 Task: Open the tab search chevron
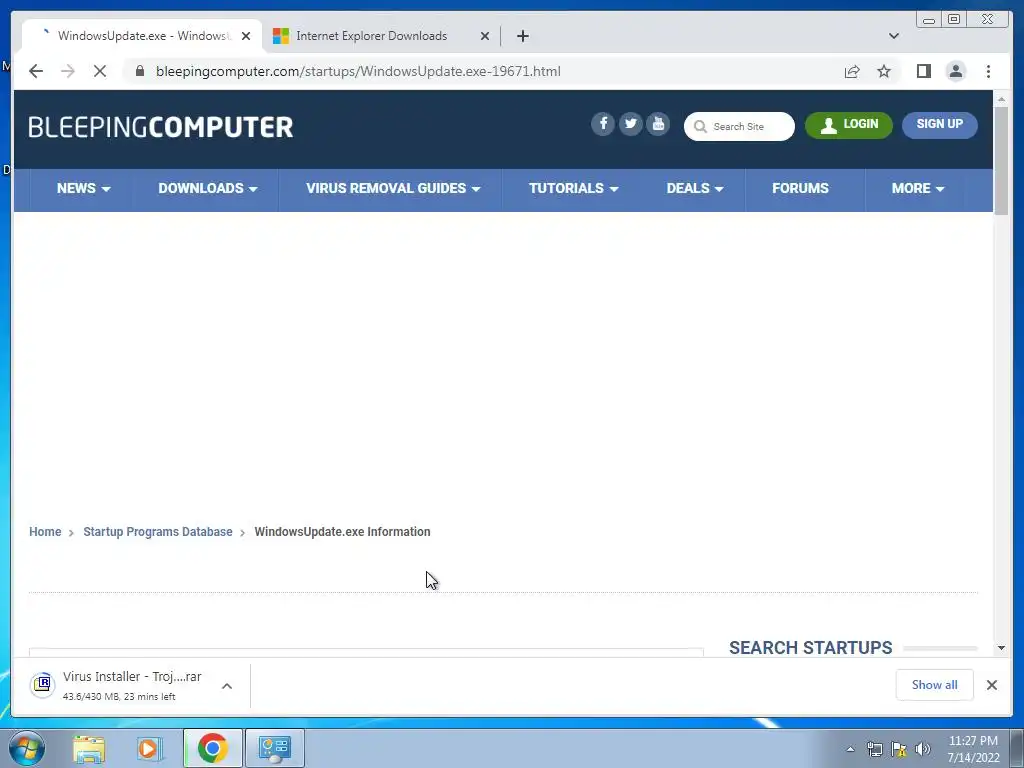893,36
